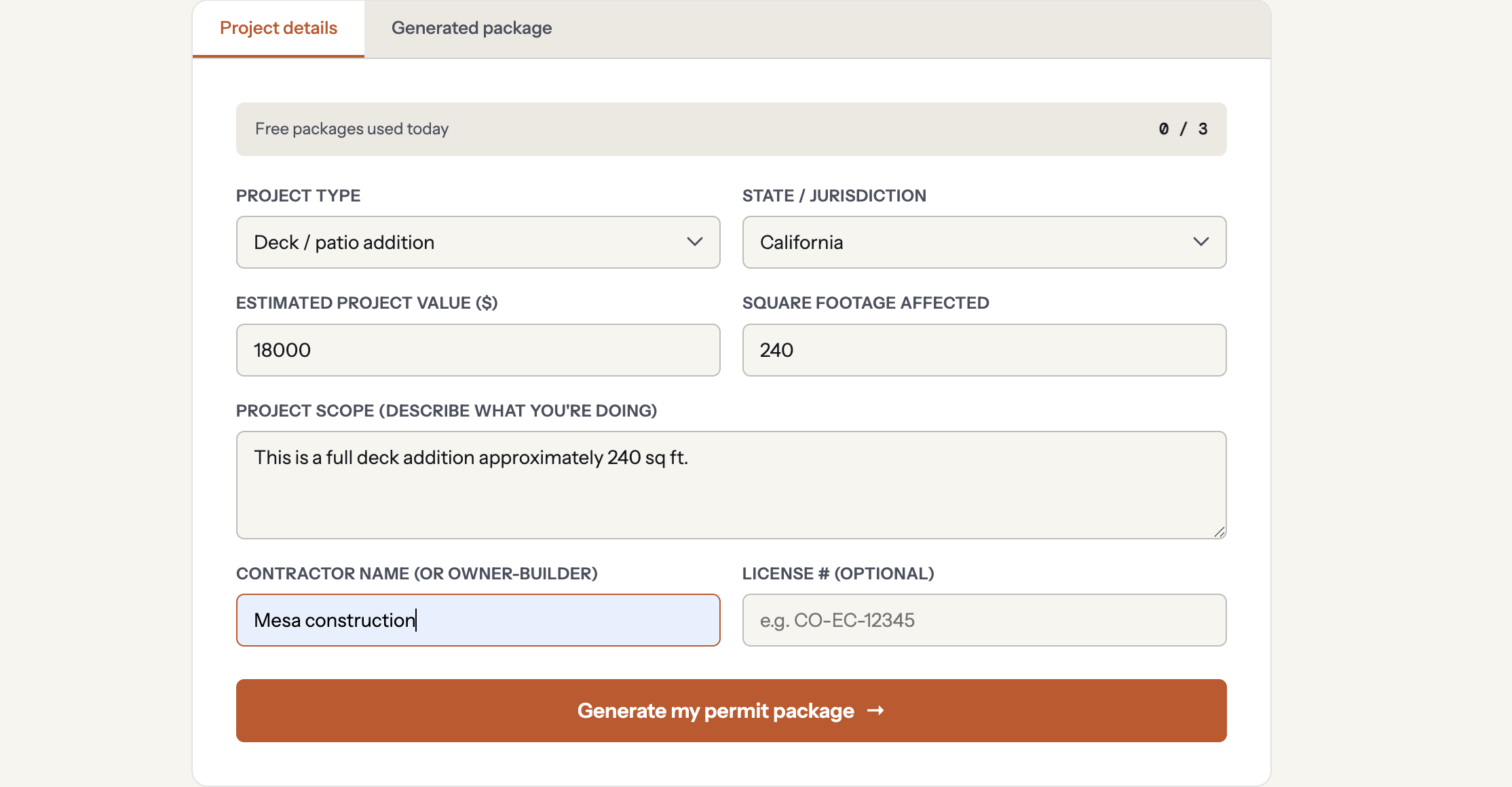This screenshot has height=787, width=1512.
Task: Click the Free packages used today label
Action: [352, 129]
